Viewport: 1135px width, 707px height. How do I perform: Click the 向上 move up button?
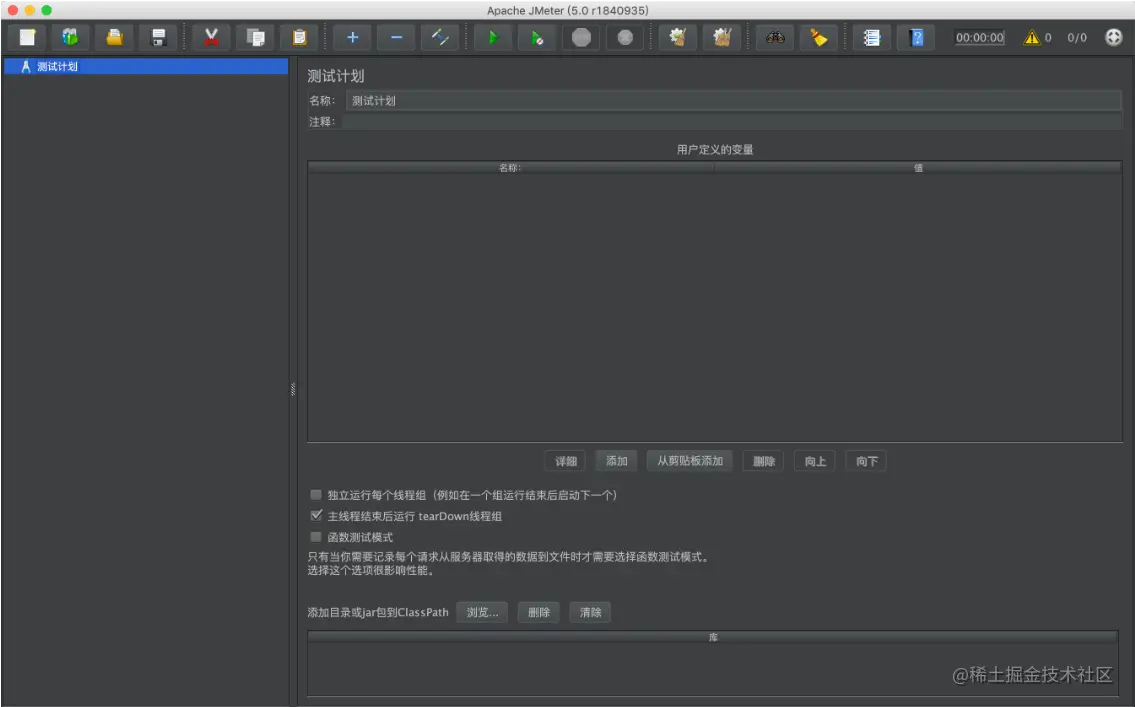click(x=815, y=461)
